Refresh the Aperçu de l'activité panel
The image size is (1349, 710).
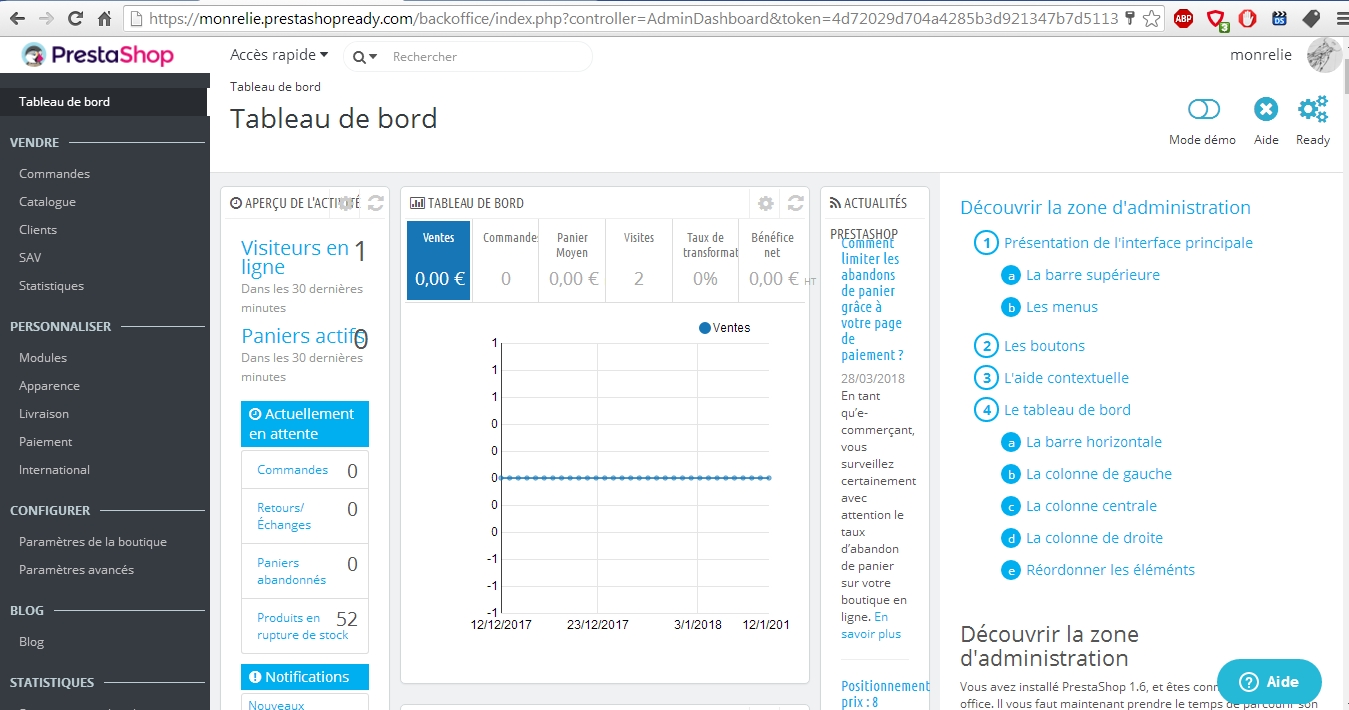coord(376,203)
